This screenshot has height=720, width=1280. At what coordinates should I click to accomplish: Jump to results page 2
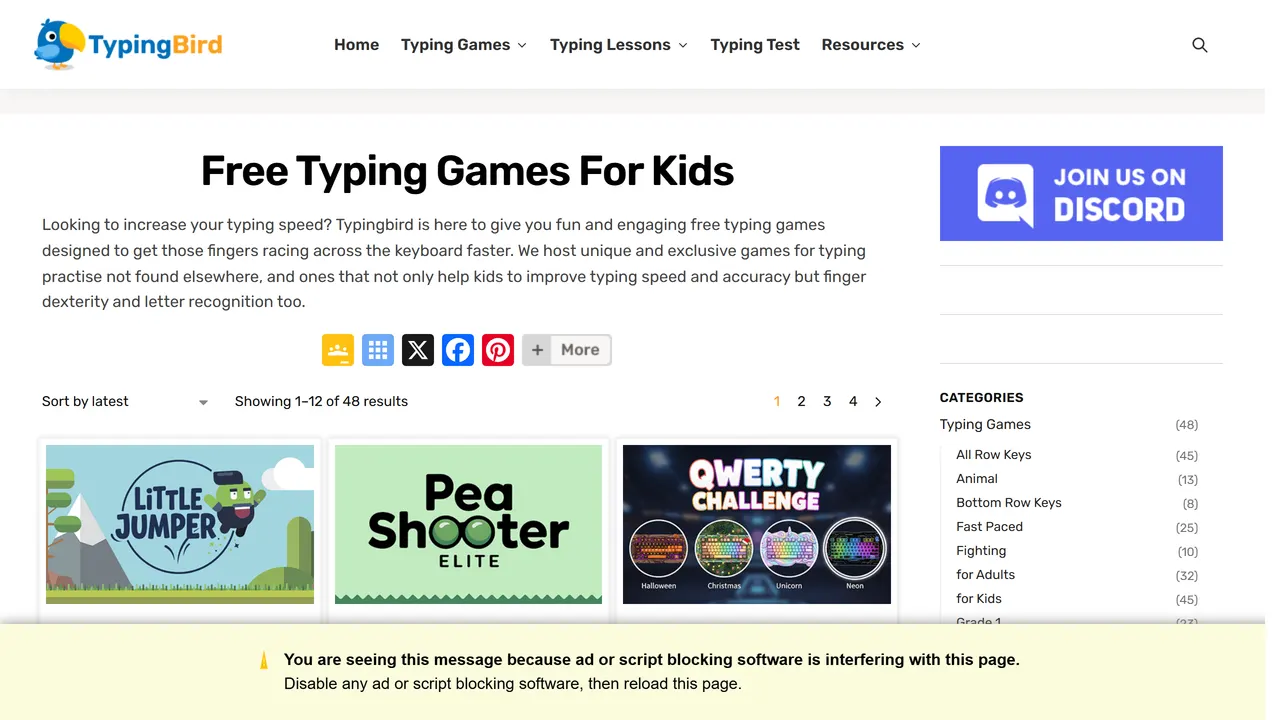click(x=801, y=402)
